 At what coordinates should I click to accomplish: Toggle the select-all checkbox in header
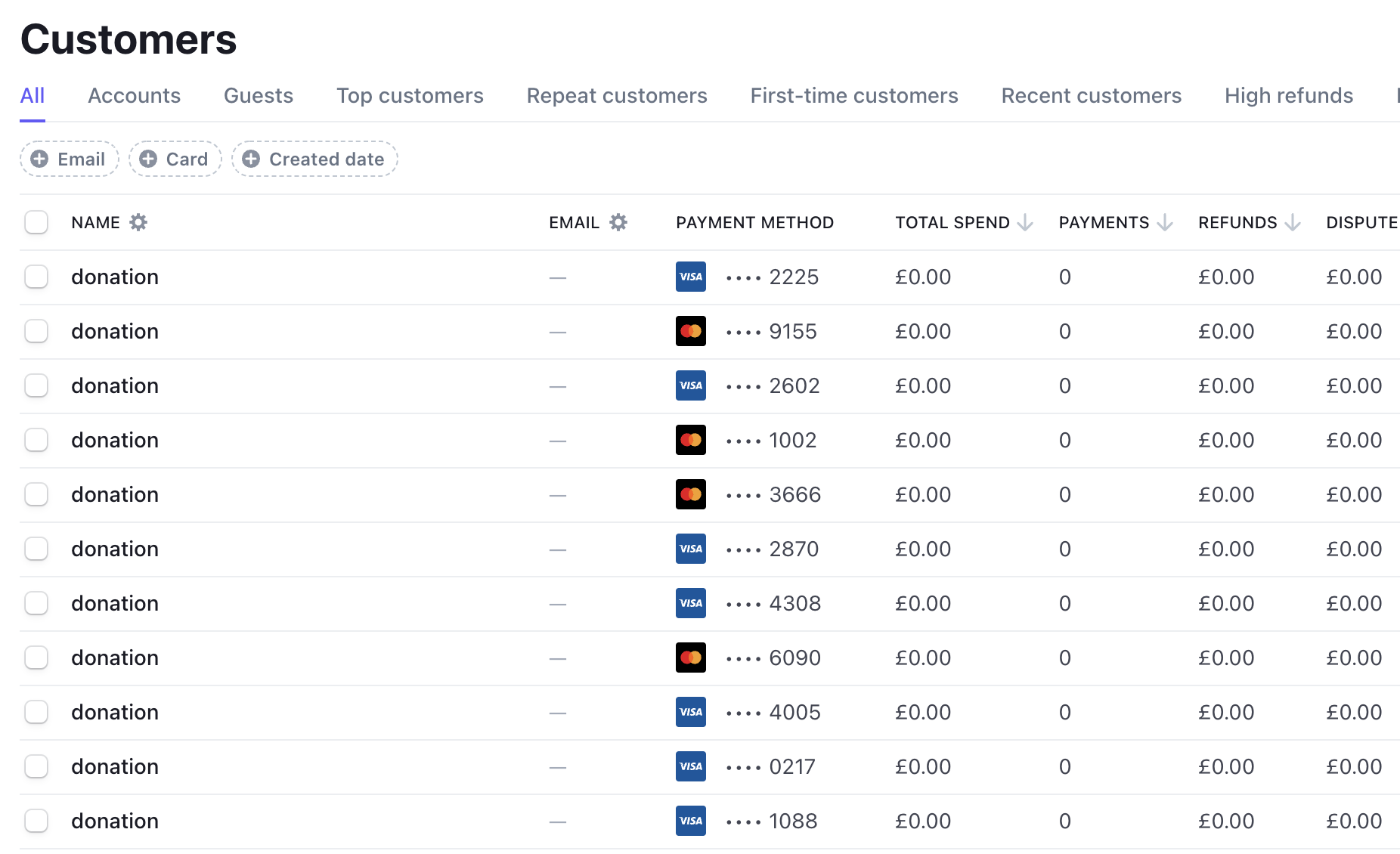[x=36, y=222]
